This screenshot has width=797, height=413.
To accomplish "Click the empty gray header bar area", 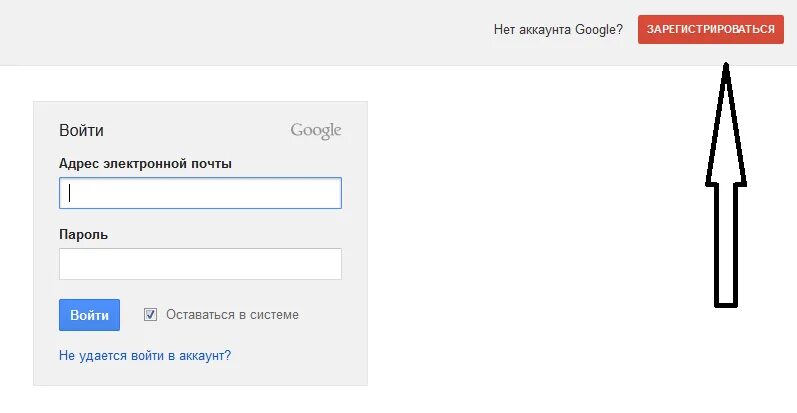I will 244,31.
